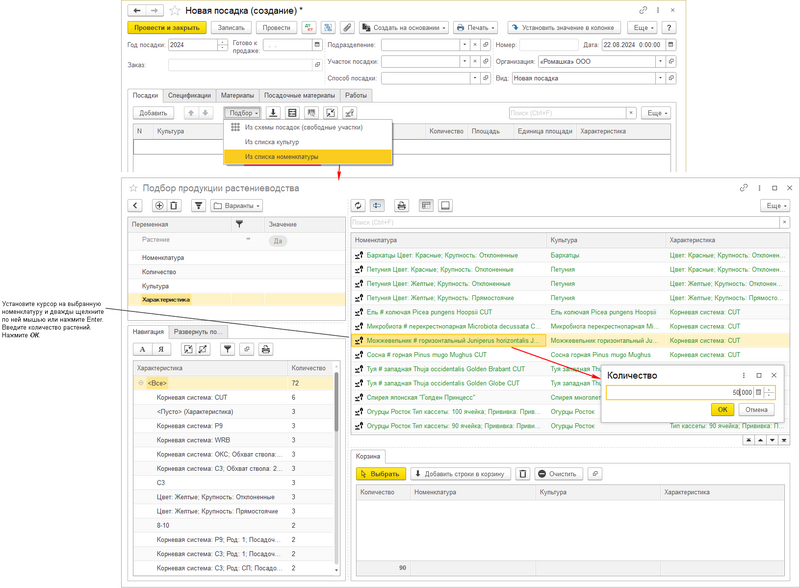800x588 pixels.
Task: Click the printer icon in the selection window
Action: pyautogui.click(x=402, y=205)
